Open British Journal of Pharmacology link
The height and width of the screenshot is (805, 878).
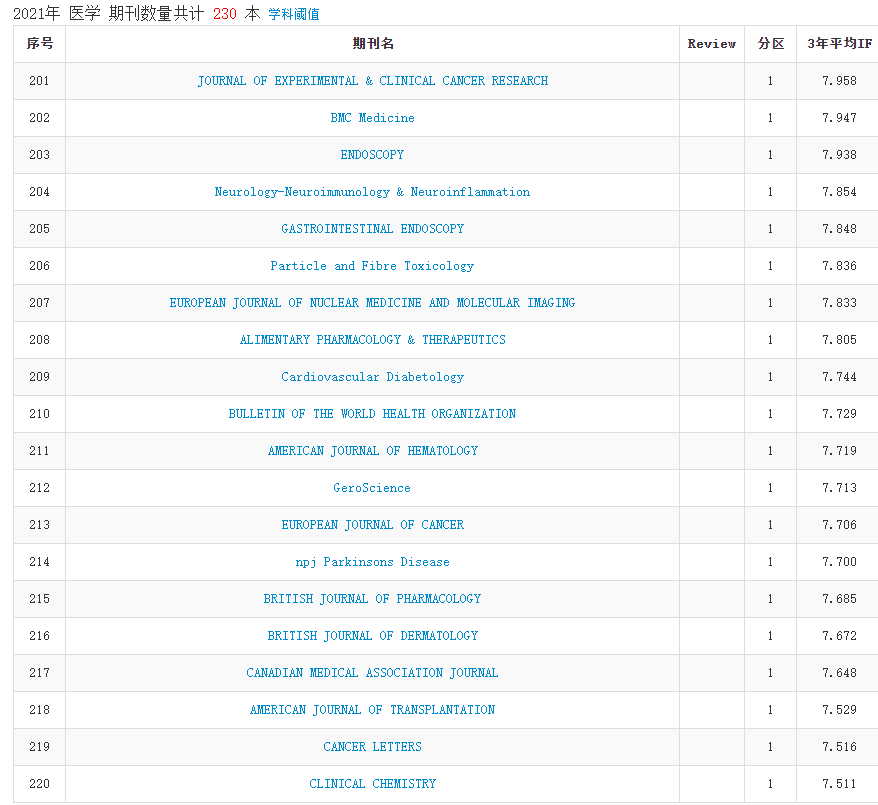point(372,598)
